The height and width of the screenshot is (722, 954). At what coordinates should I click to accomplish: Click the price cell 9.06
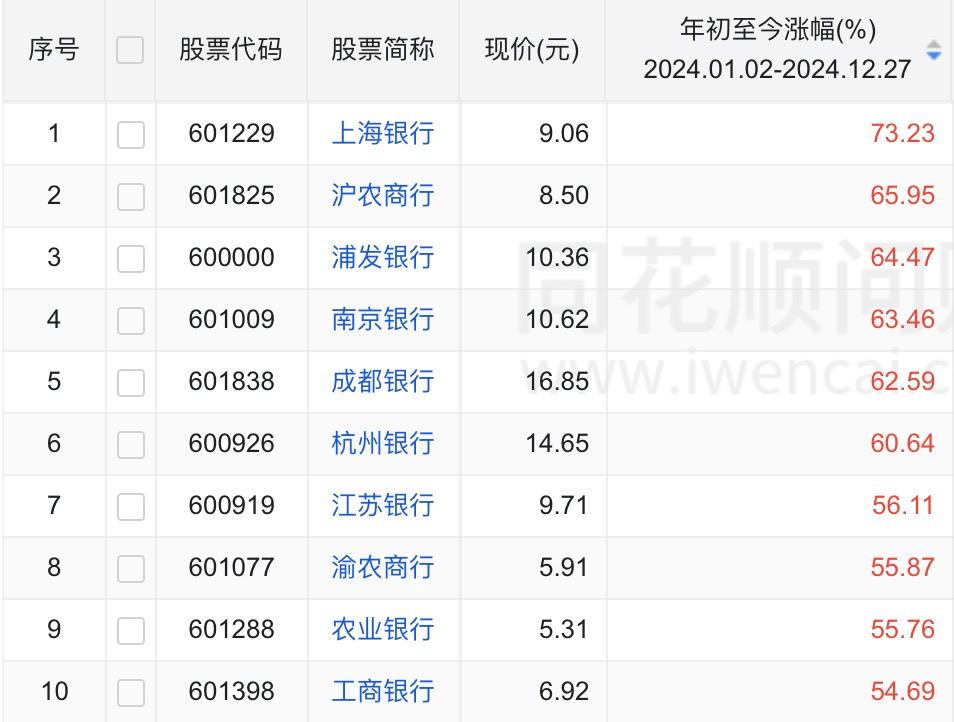(564, 133)
